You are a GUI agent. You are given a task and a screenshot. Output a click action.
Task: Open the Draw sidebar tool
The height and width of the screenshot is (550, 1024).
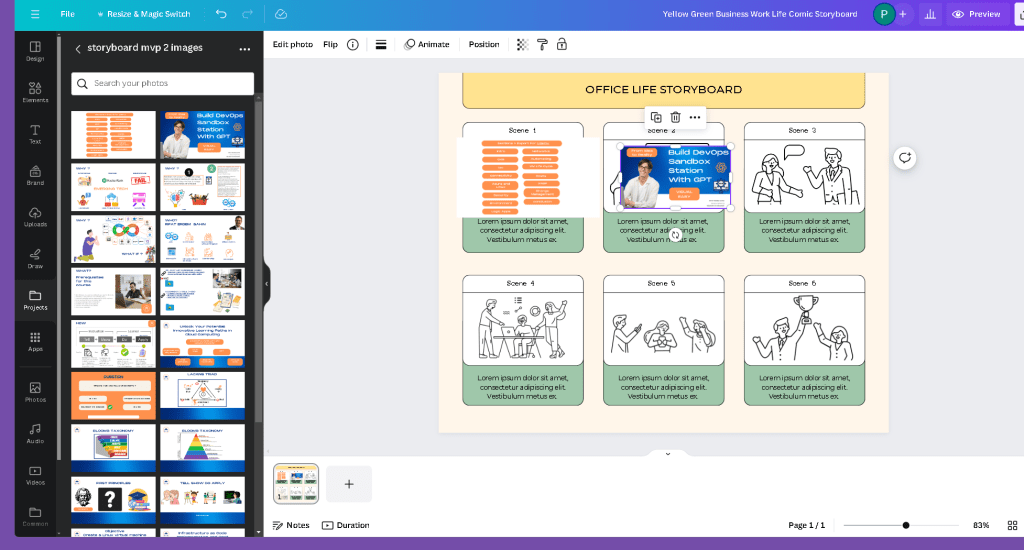click(x=35, y=258)
